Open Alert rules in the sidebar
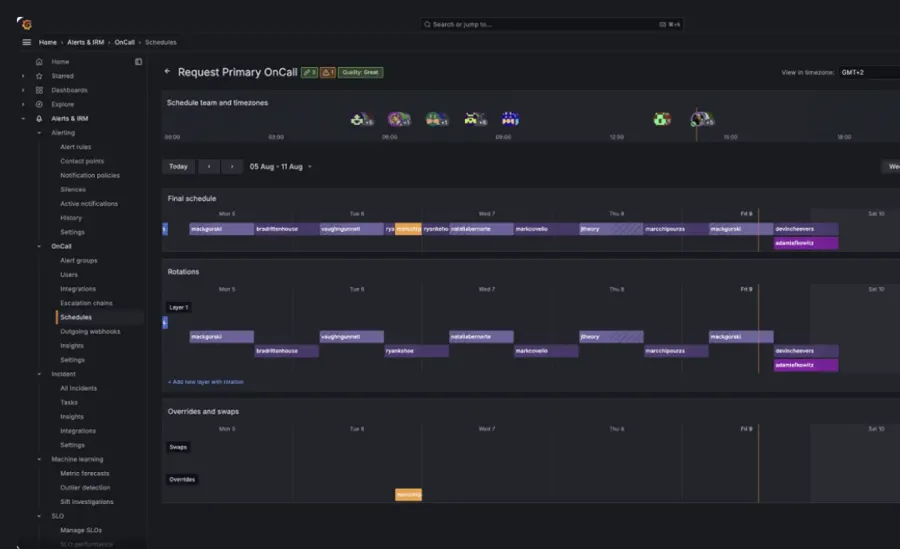Screen dimensions: 900x549 pyautogui.click(x=75, y=147)
